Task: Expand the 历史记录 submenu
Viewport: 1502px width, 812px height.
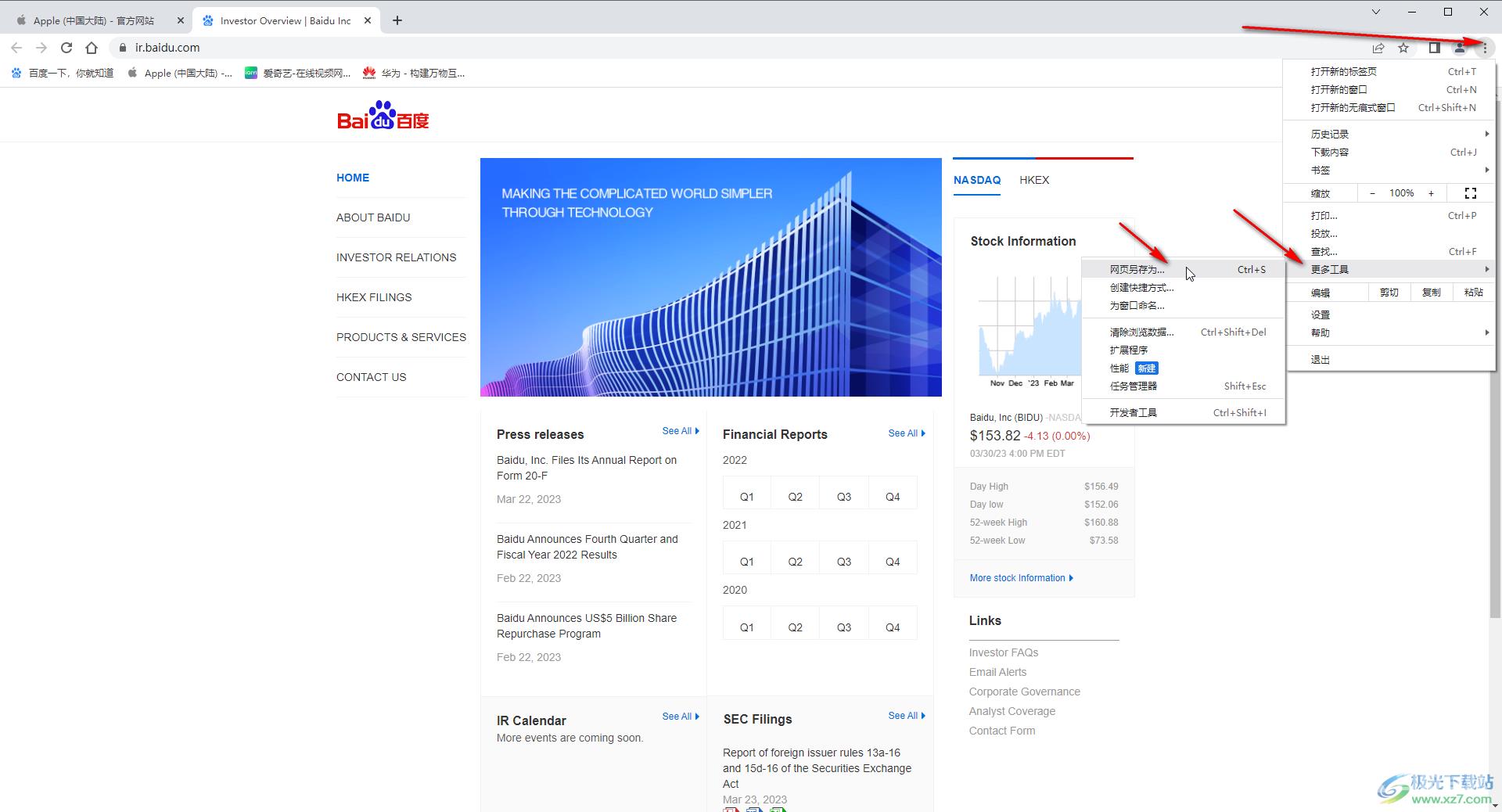Action: (1390, 134)
